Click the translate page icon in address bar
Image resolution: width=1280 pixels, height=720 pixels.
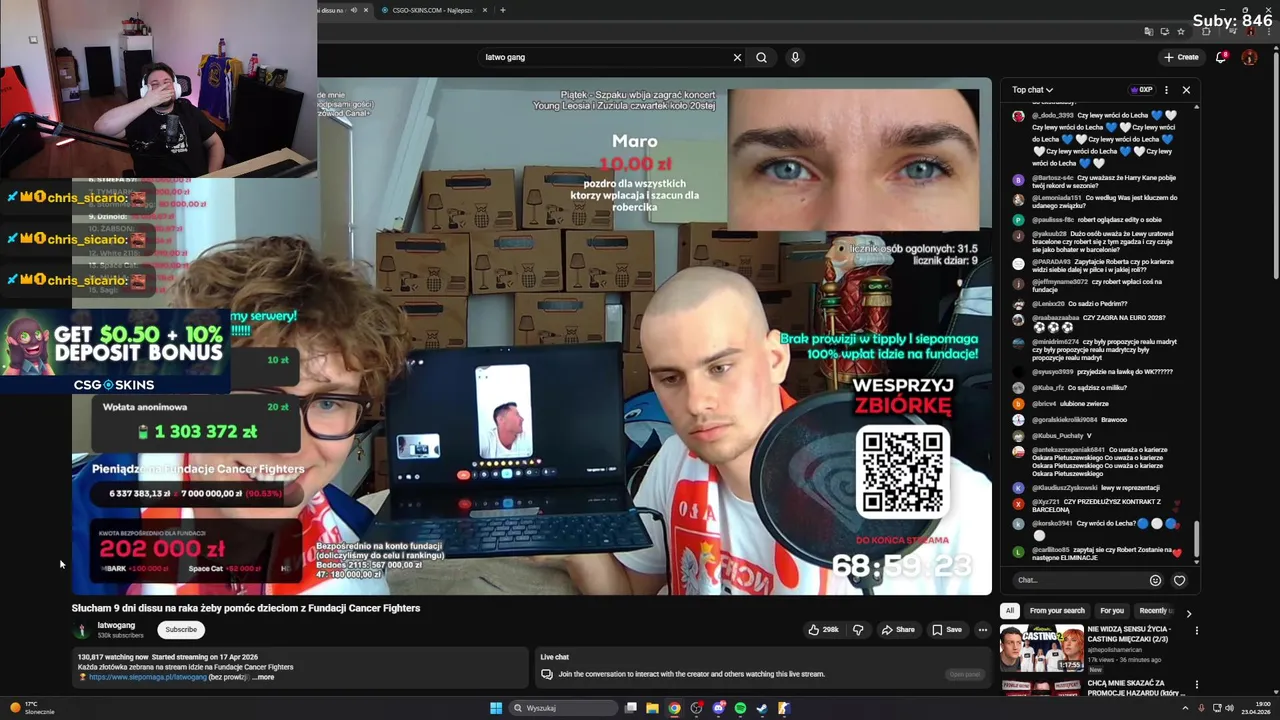[x=1149, y=31]
